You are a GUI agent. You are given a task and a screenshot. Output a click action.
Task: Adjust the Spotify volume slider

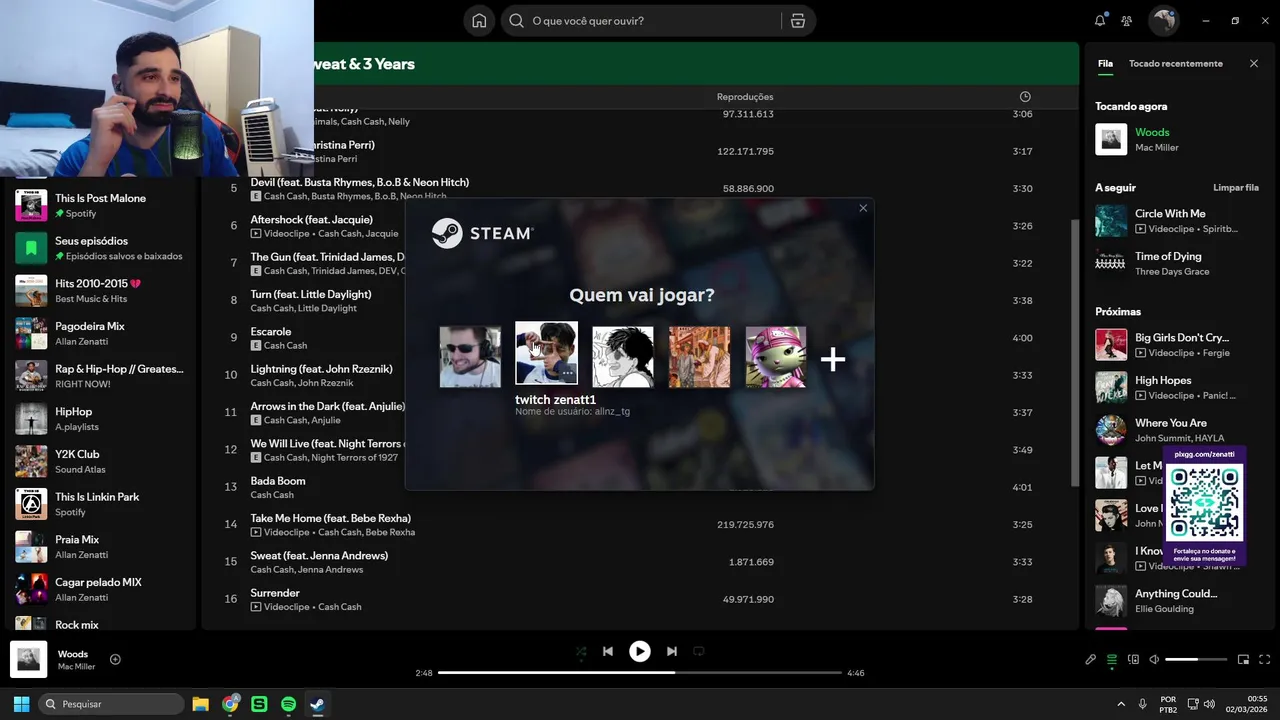1196,659
